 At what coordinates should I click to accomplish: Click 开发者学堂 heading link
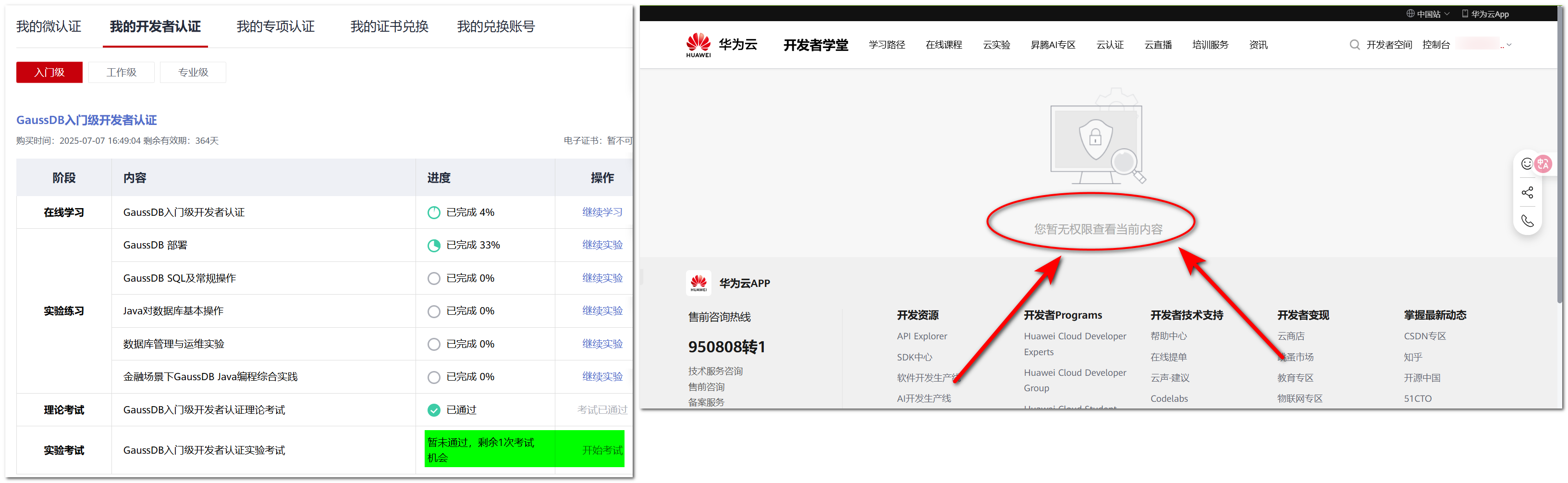[816, 45]
